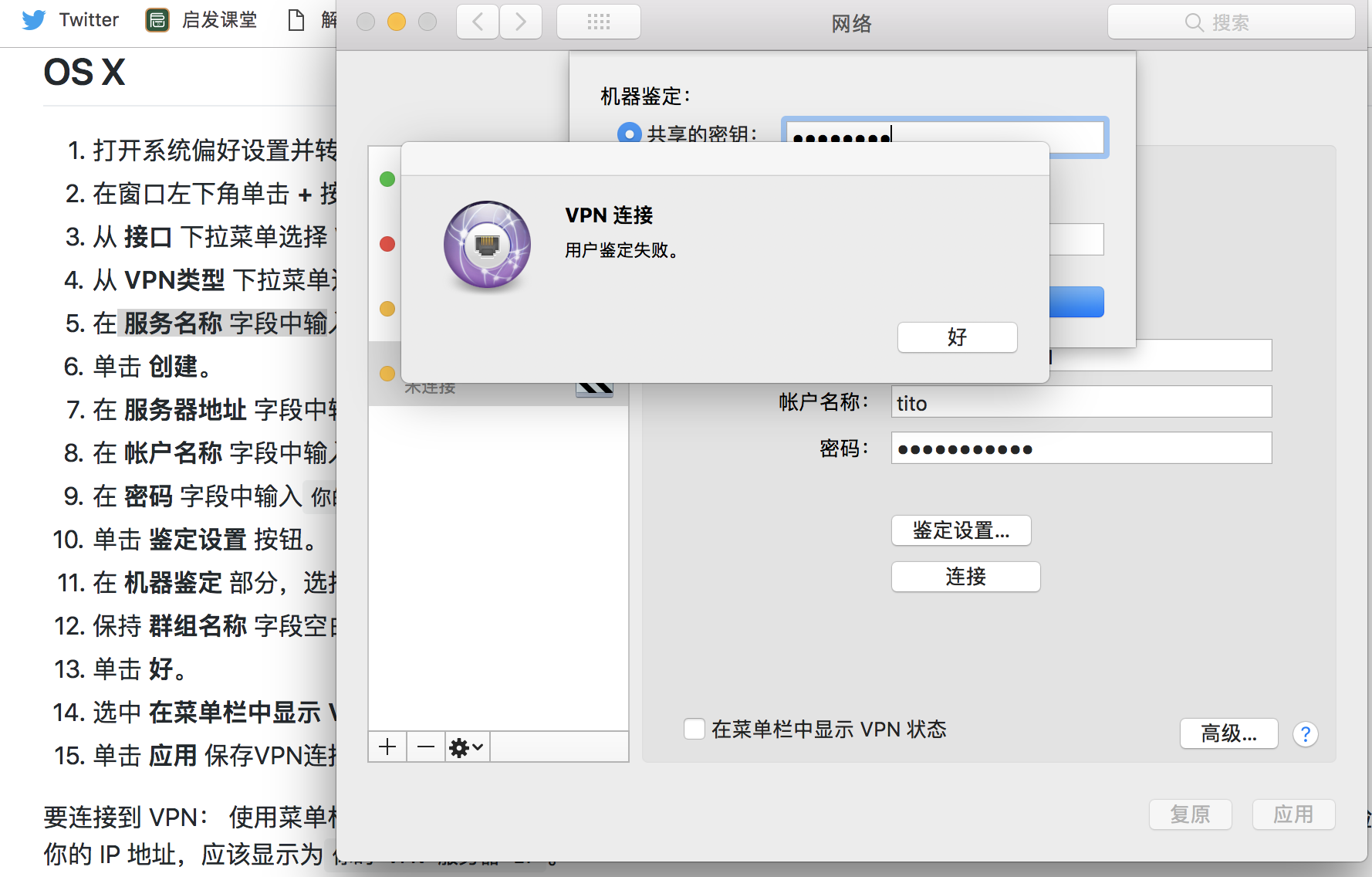Click the 启发课堂 bookmark icon
Image resolution: width=1372 pixels, height=877 pixels.
[157, 20]
